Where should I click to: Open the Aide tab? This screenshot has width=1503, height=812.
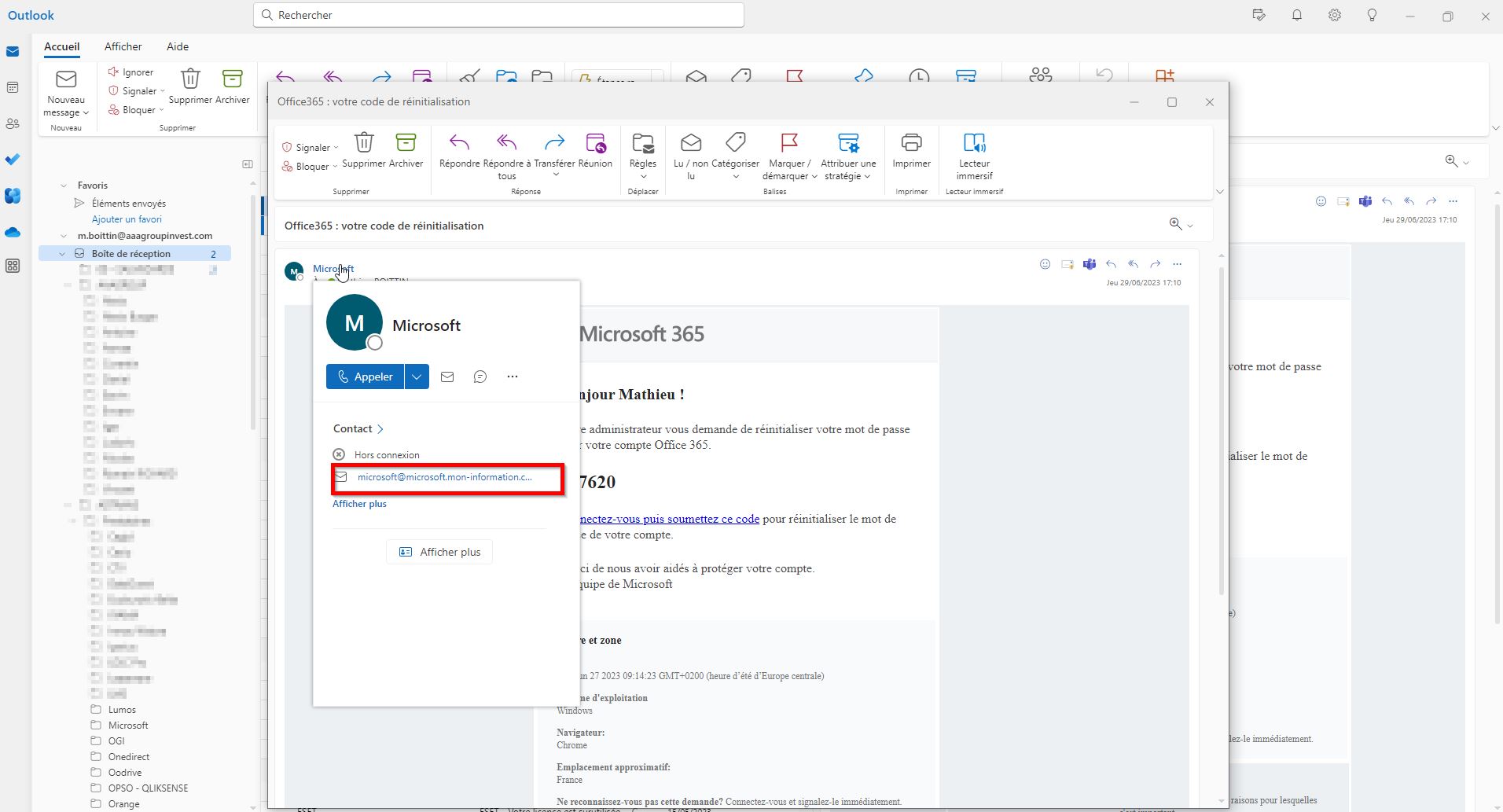click(178, 46)
